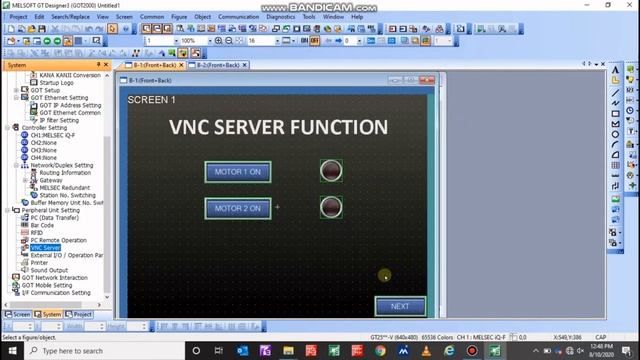Click the Open project folder icon
Viewport: 640px width, 360px height.
pos(31,29)
